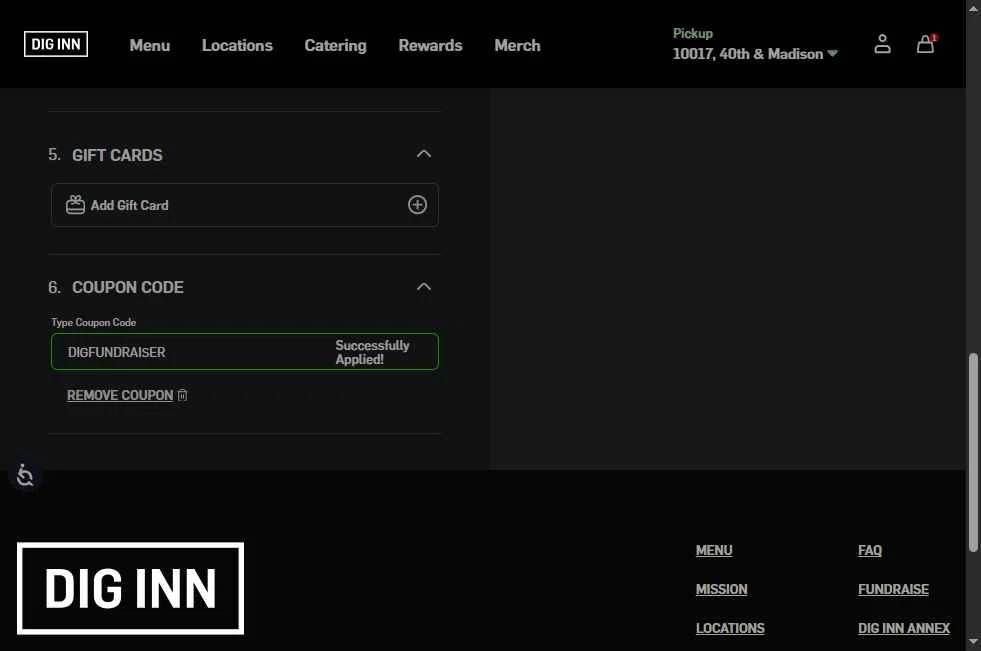The image size is (981, 651).
Task: Open the user account icon
Action: (x=882, y=44)
